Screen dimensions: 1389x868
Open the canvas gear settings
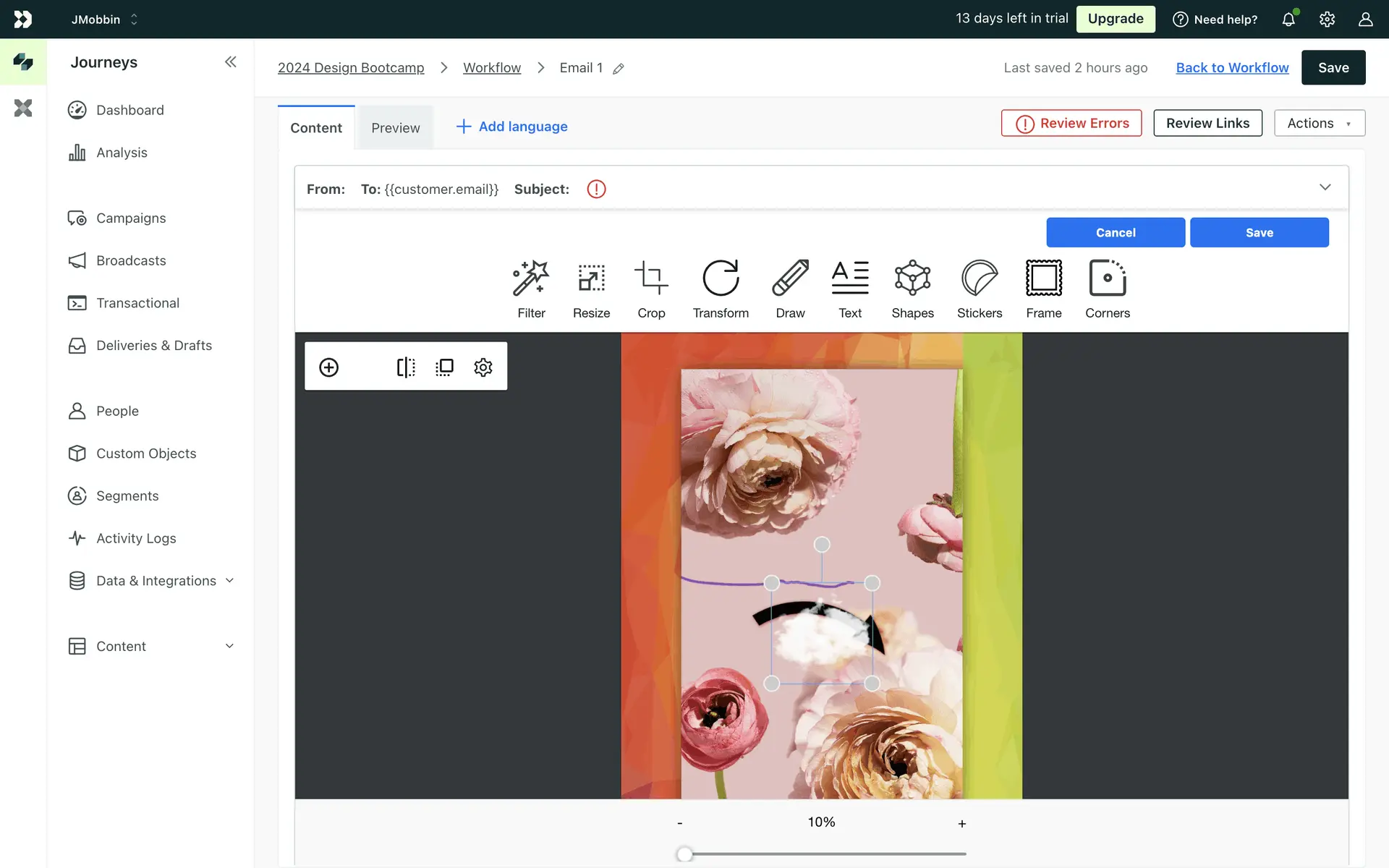483,367
